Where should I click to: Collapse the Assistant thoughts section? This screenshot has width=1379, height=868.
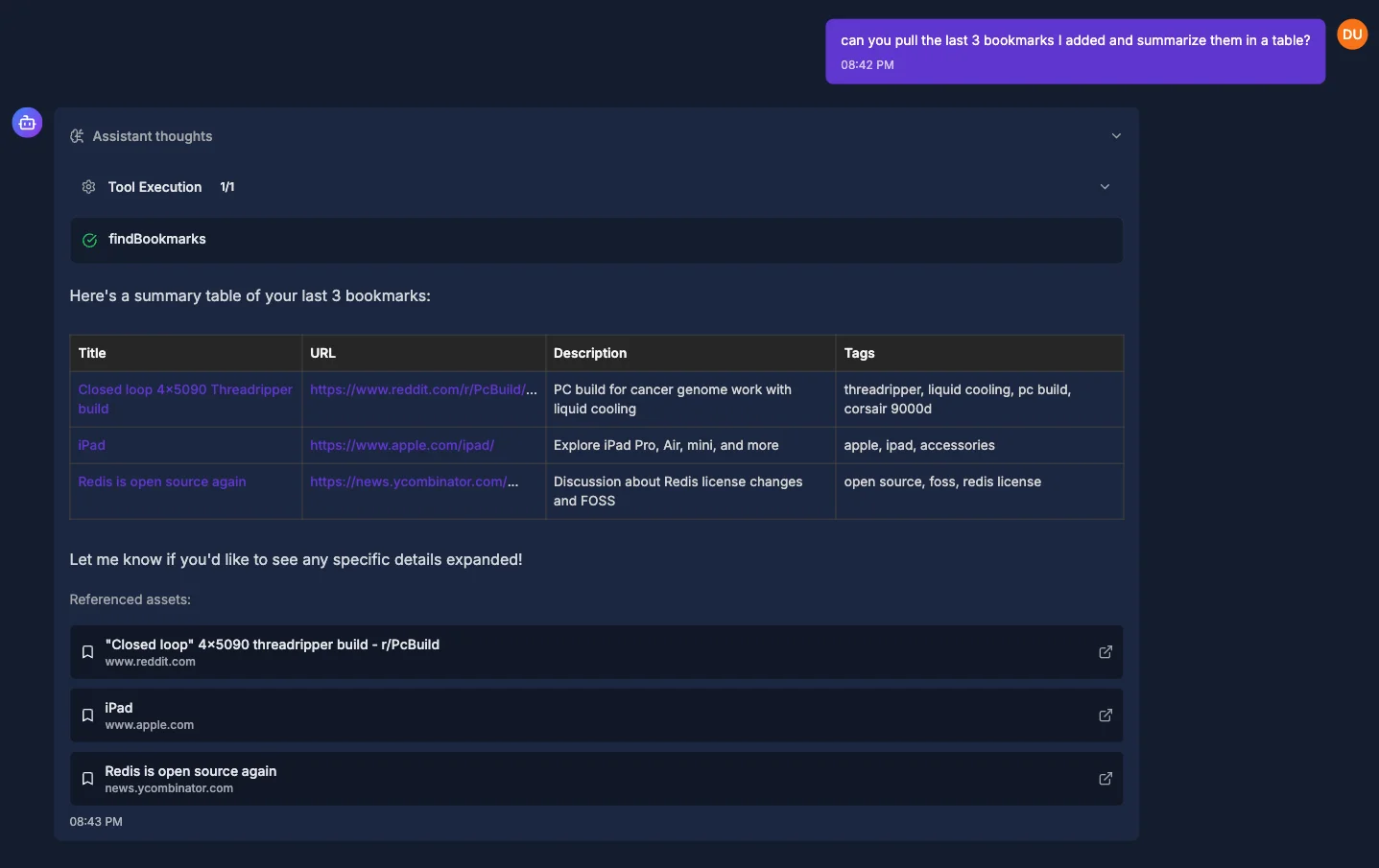point(1116,135)
